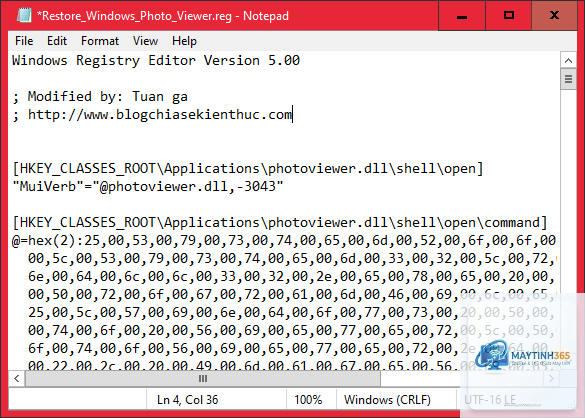Click the horizontal scrollbar thumb
The image size is (585, 418).
[x=203, y=378]
